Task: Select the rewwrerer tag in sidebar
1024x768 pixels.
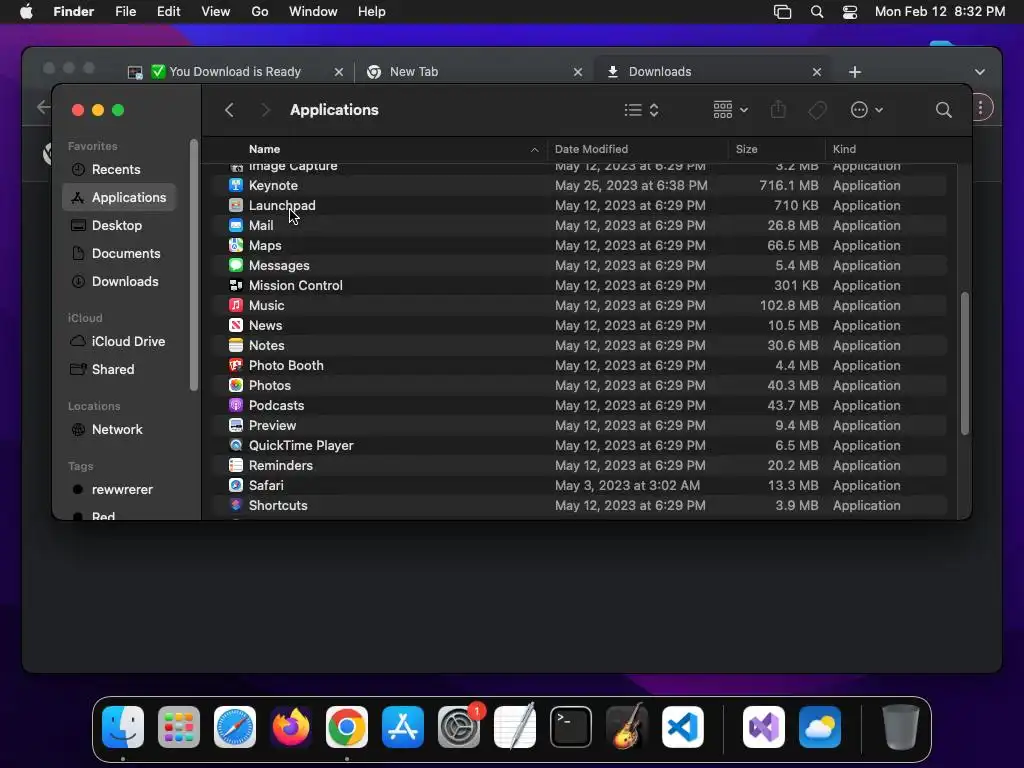Action: click(119, 490)
